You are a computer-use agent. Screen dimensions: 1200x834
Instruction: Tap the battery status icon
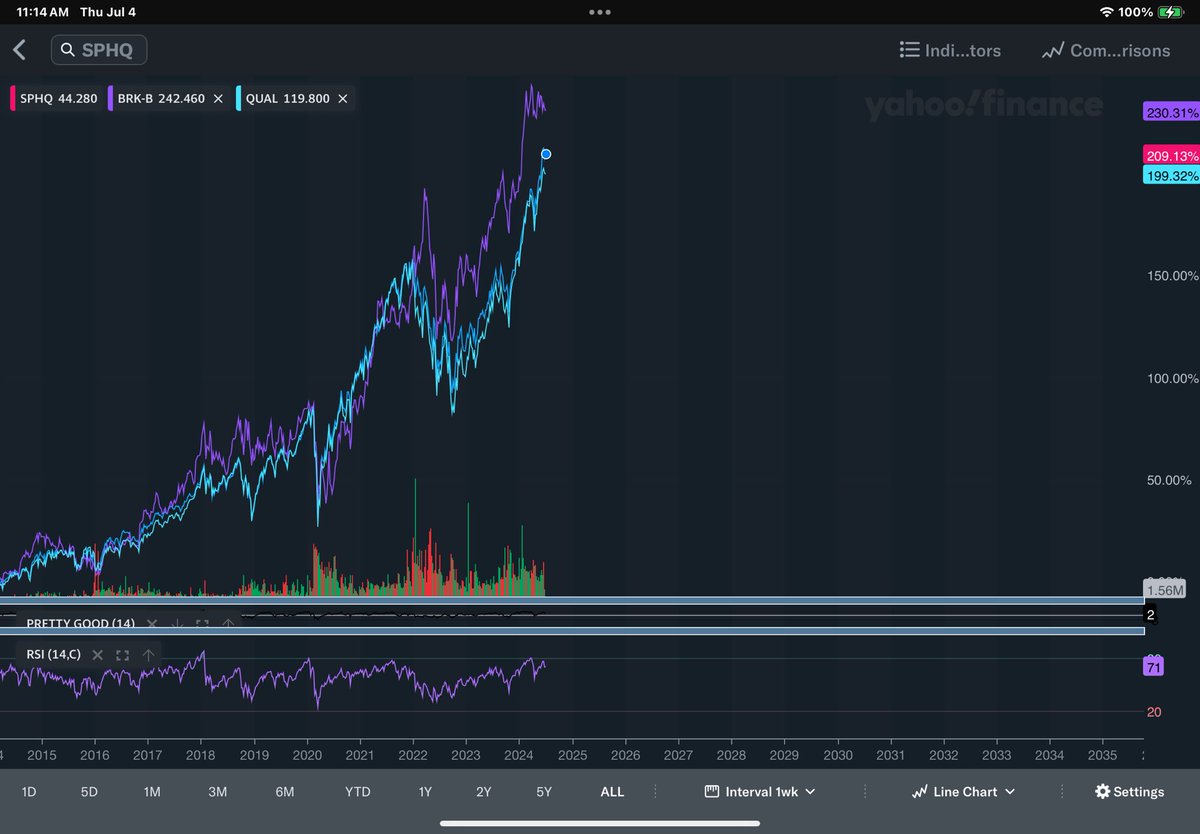(x=1170, y=12)
